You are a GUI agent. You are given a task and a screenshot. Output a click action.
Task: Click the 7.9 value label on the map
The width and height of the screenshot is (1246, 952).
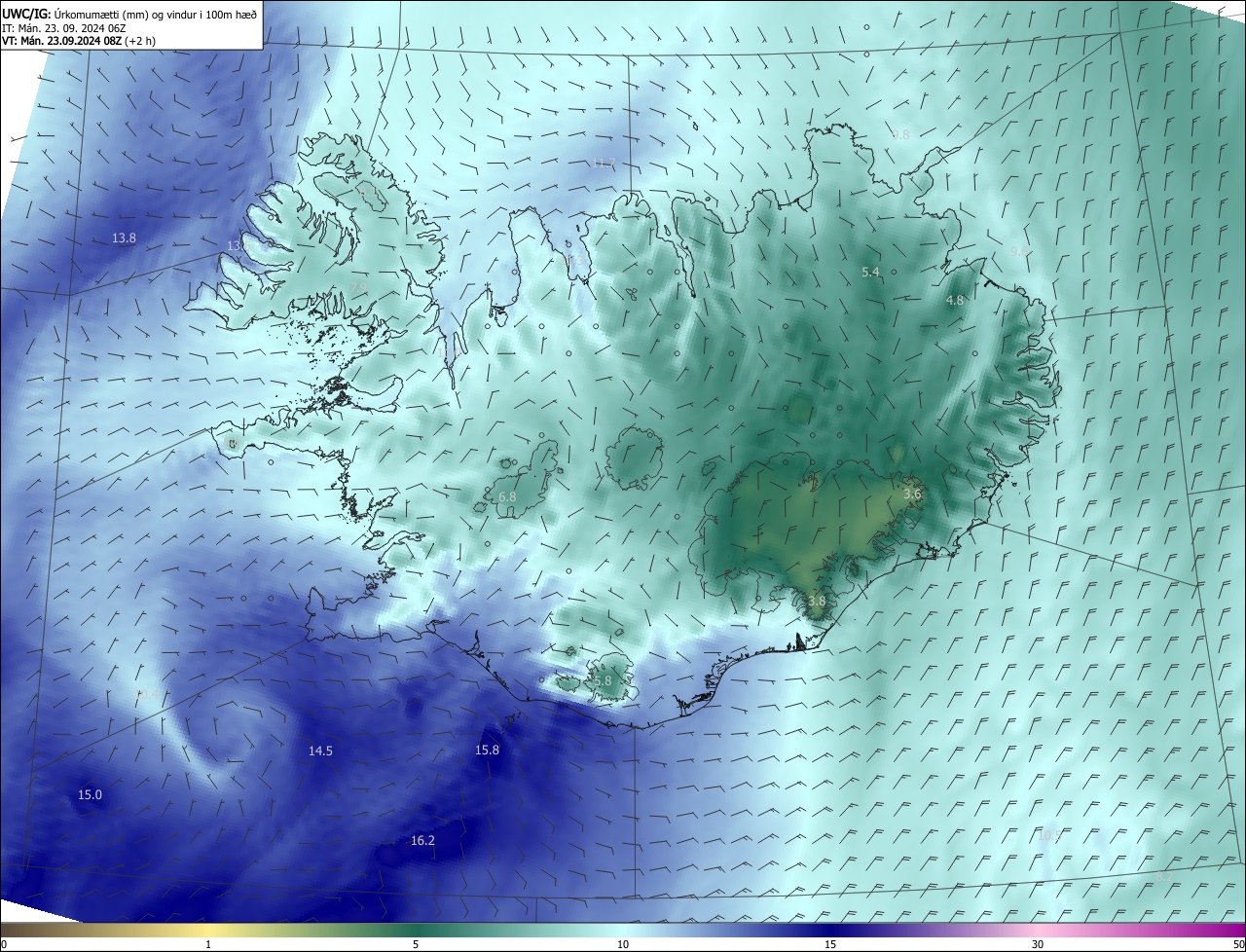pos(358,286)
